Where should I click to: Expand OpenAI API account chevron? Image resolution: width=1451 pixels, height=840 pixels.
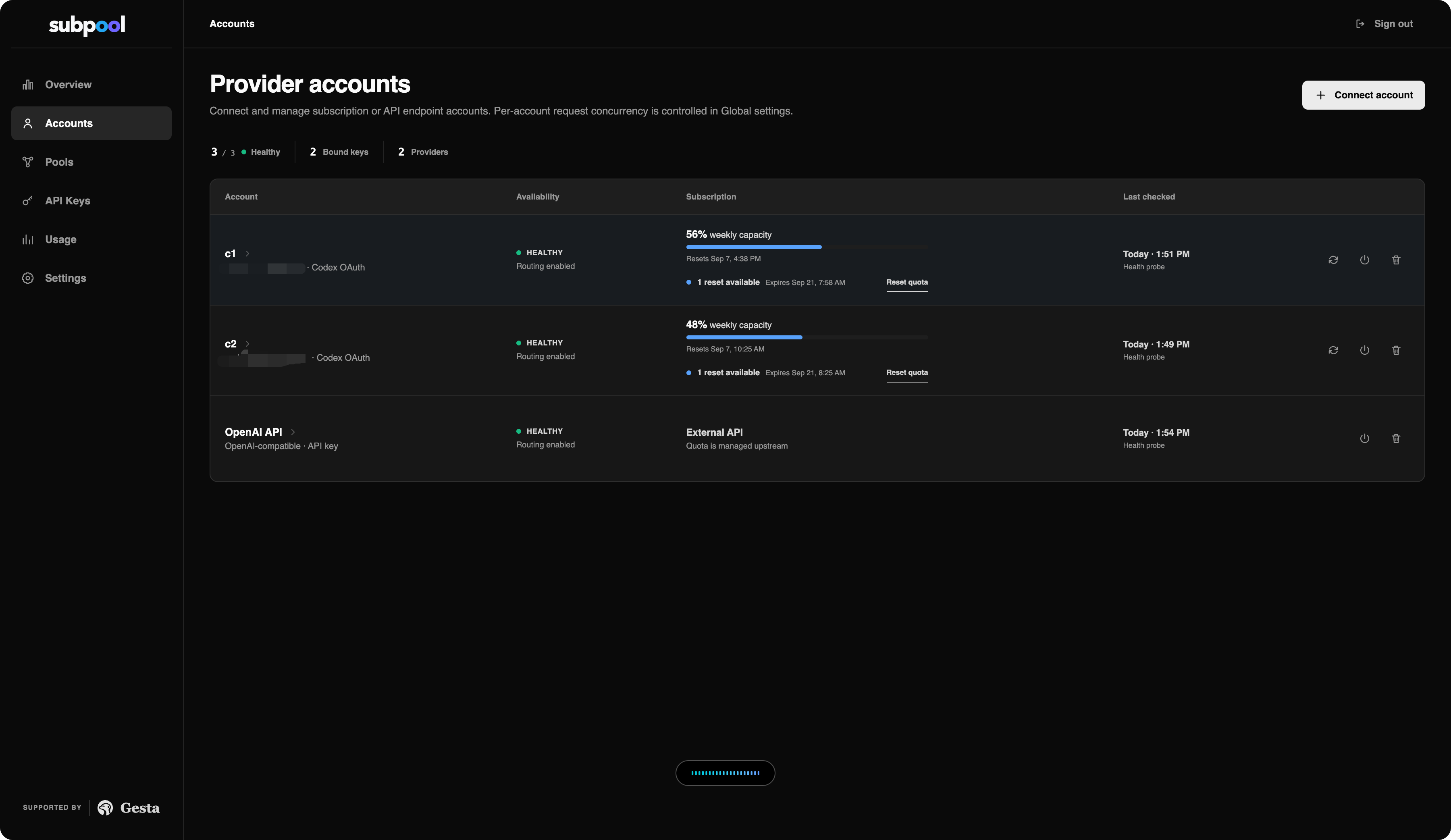[293, 432]
